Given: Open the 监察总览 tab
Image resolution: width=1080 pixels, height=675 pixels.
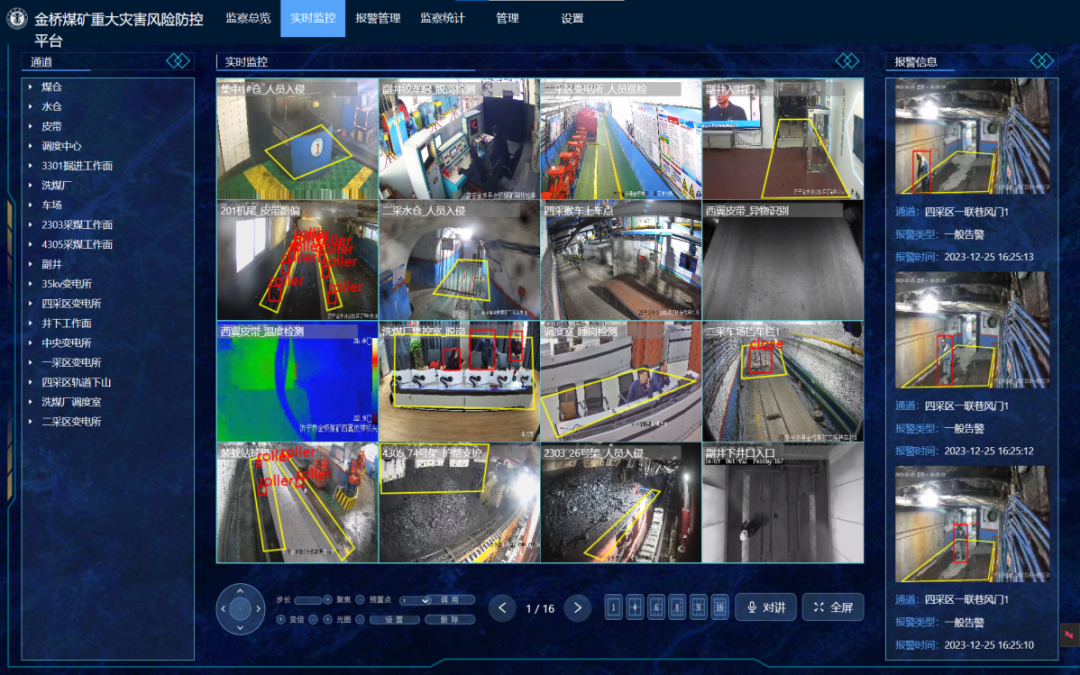Looking at the screenshot, I should click(248, 18).
